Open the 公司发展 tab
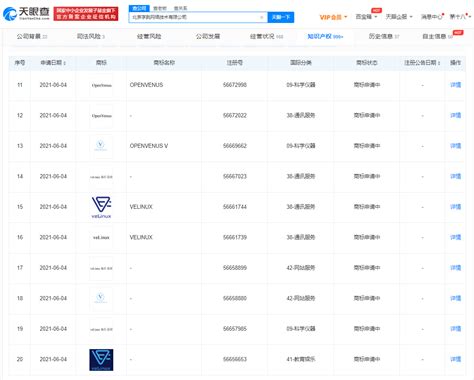474x380 pixels. (x=208, y=36)
